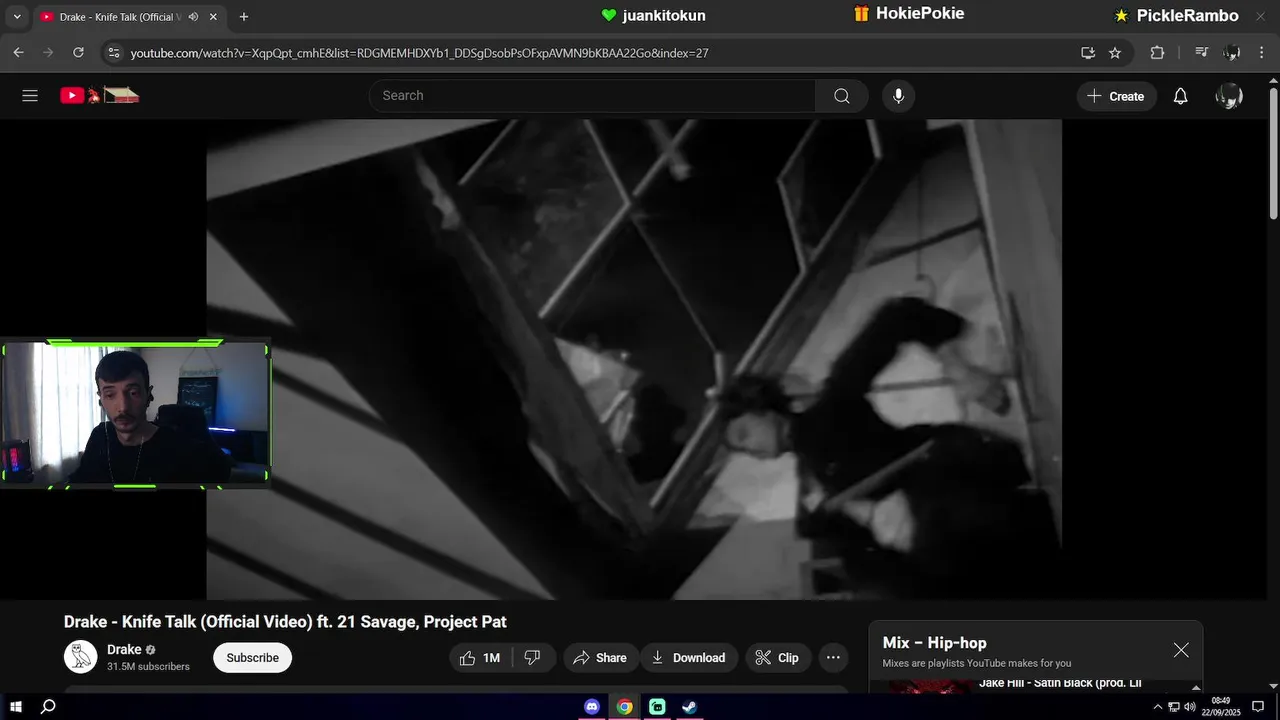Open the YouTube hamburger guide menu
Viewport: 1280px width, 720px height.
[x=30, y=96]
